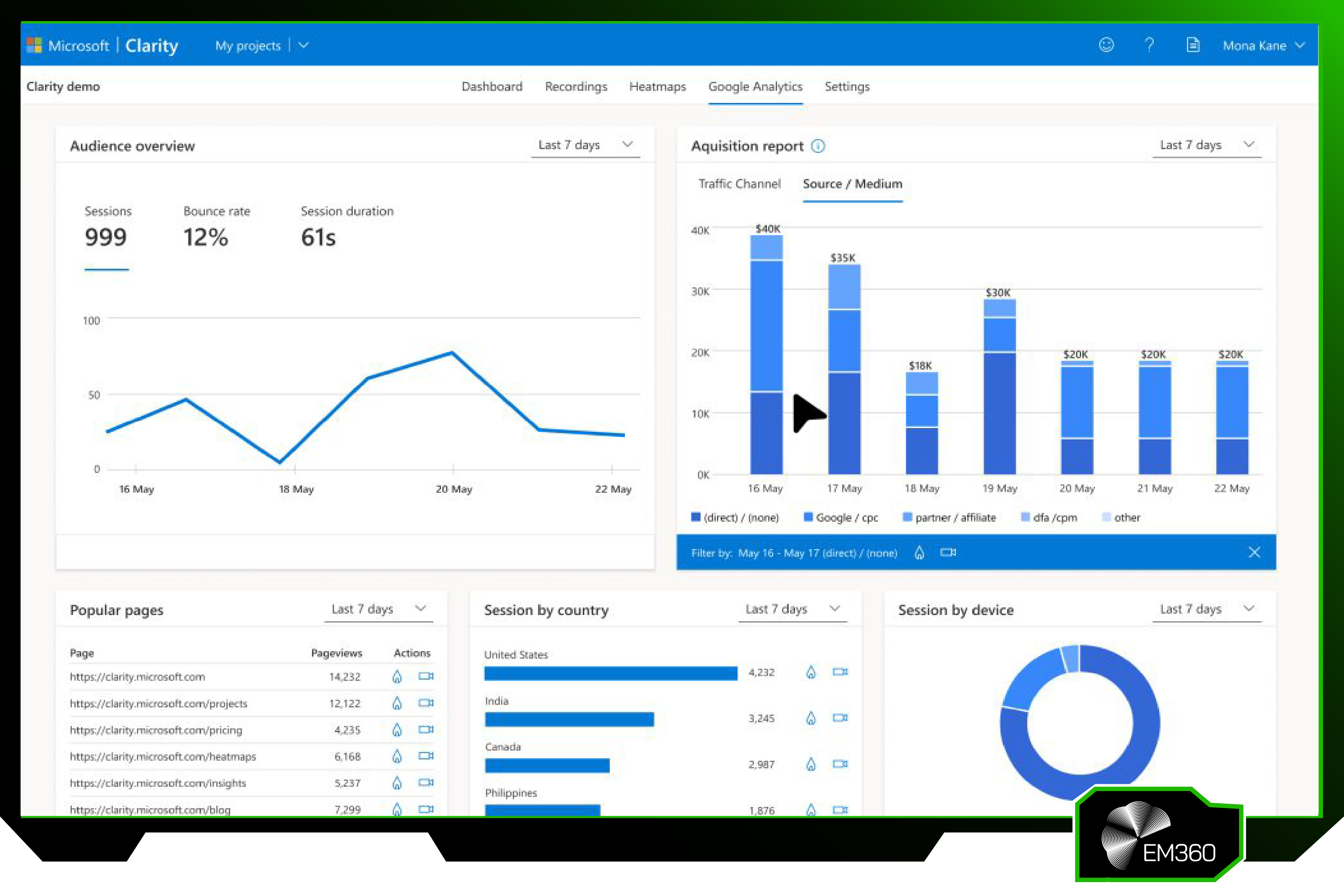
Task: Click the Clarity demo project name
Action: (63, 86)
